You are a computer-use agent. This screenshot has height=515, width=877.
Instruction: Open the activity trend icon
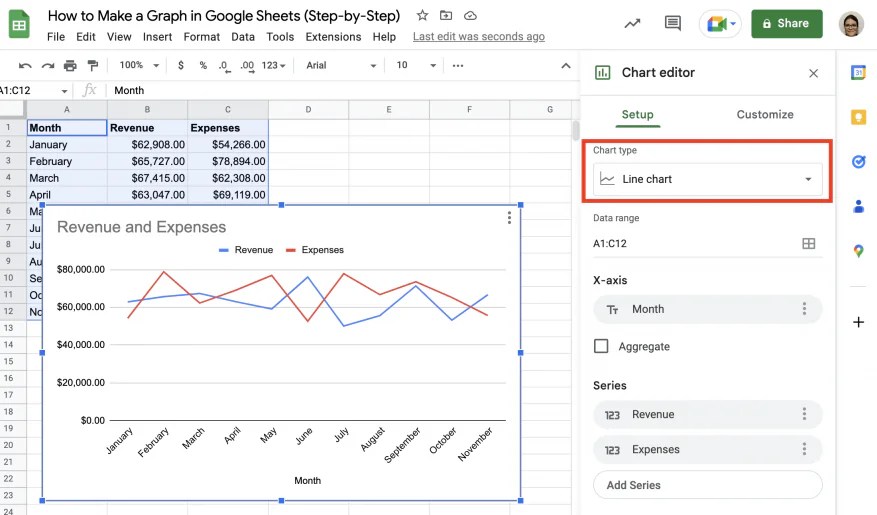click(x=633, y=23)
